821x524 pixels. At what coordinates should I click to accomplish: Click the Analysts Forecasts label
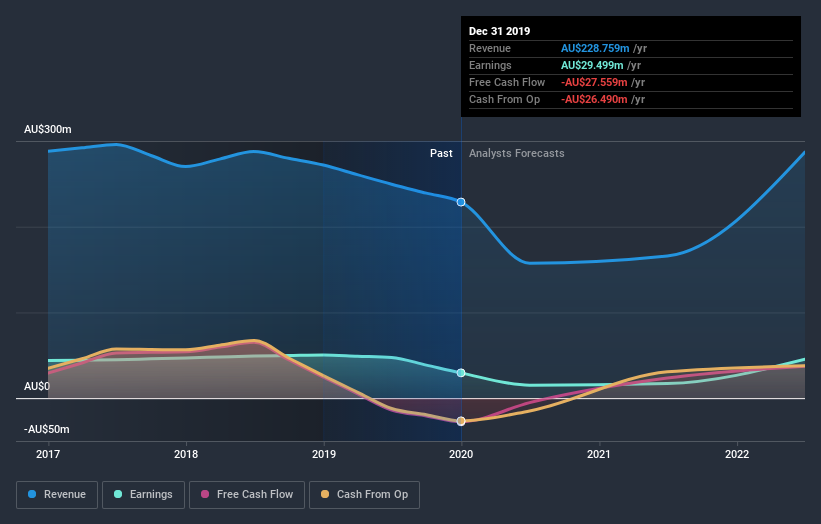click(x=516, y=153)
